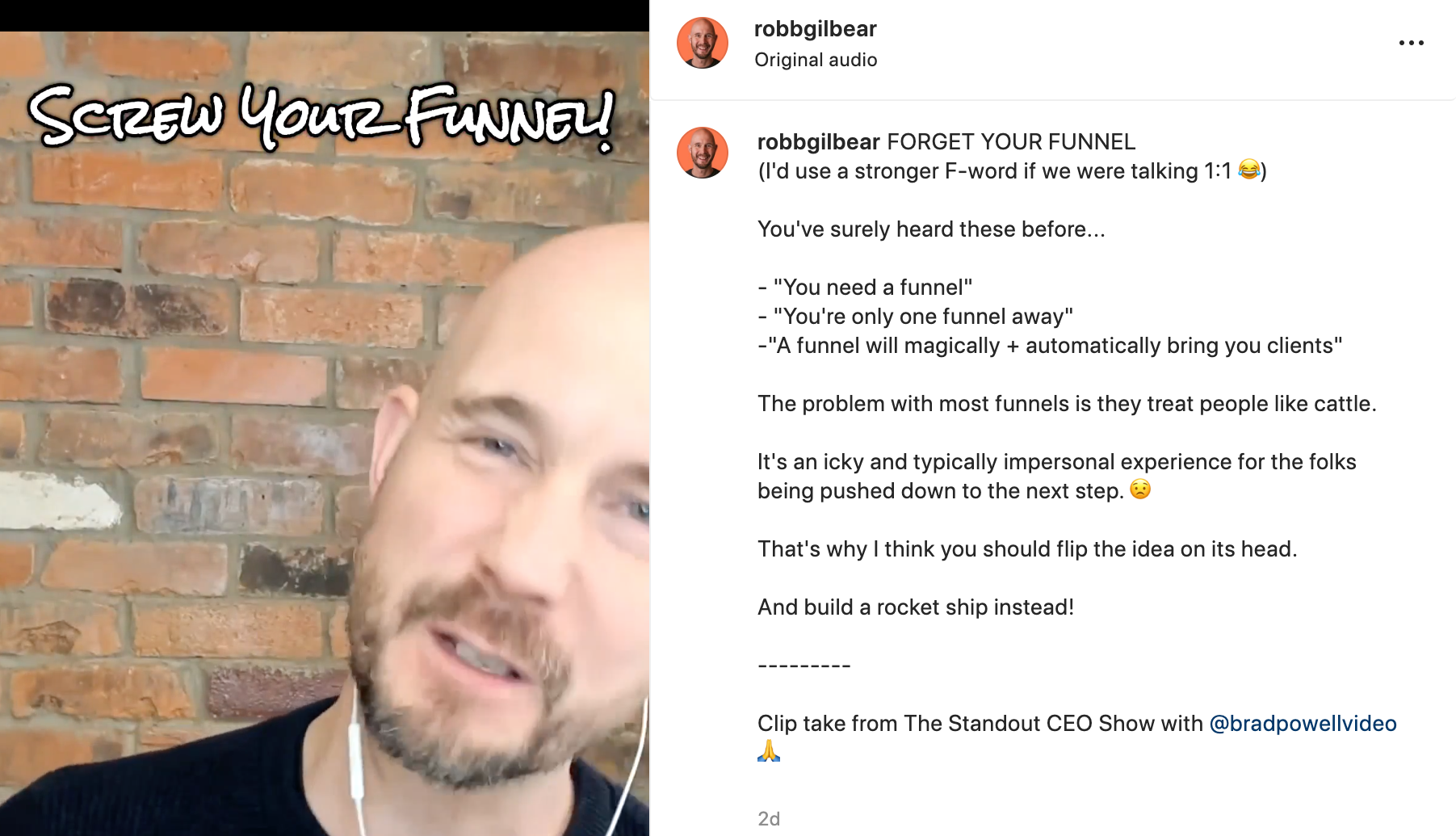
Task: Click the Screw Your Funnel title overlay
Action: pyautogui.click(x=321, y=118)
